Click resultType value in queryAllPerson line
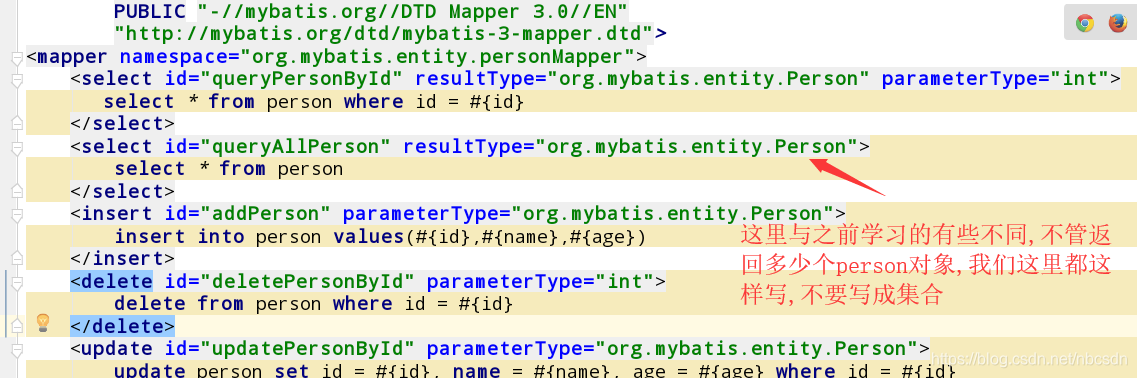This screenshot has height=378, width=1137. pyautogui.click(x=703, y=147)
